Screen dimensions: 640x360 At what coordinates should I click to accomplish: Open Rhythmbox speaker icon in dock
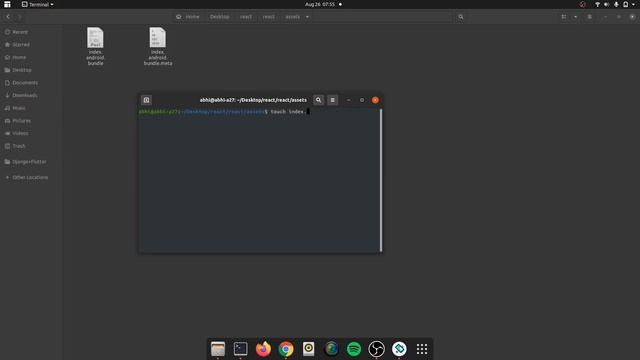(x=309, y=349)
